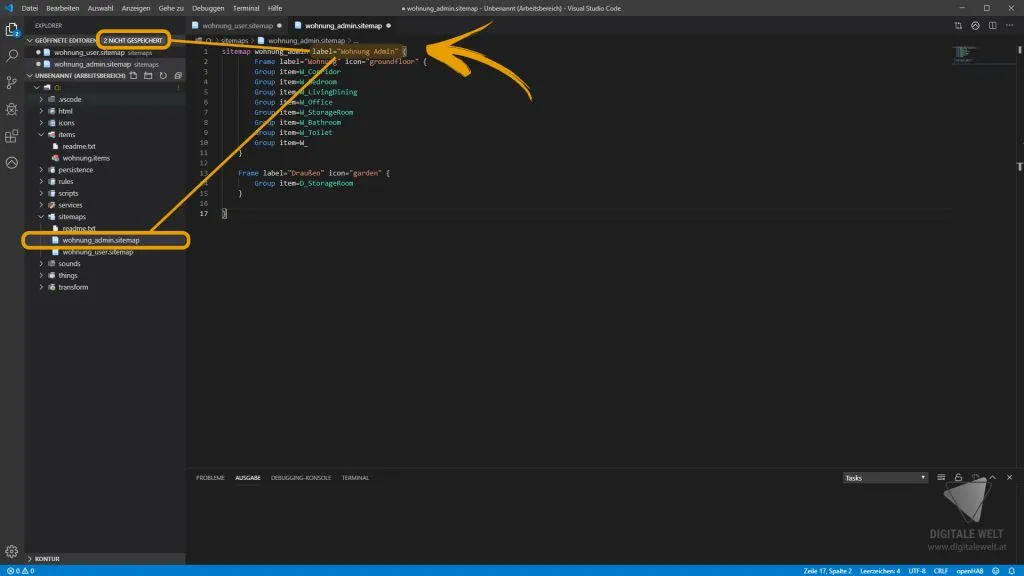Show errors and warnings in status bar
1024x576 pixels.
pyautogui.click(x=20, y=571)
